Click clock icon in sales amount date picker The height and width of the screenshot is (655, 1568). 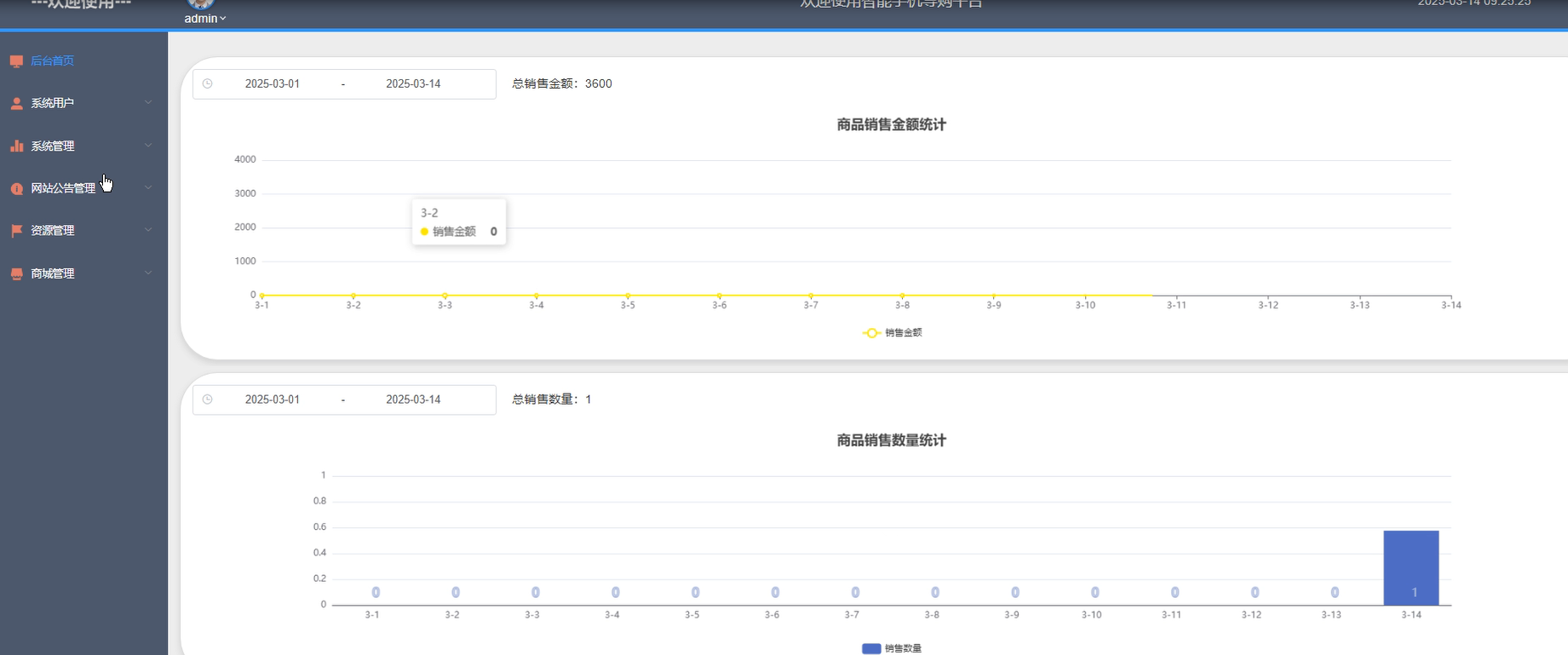pos(207,83)
